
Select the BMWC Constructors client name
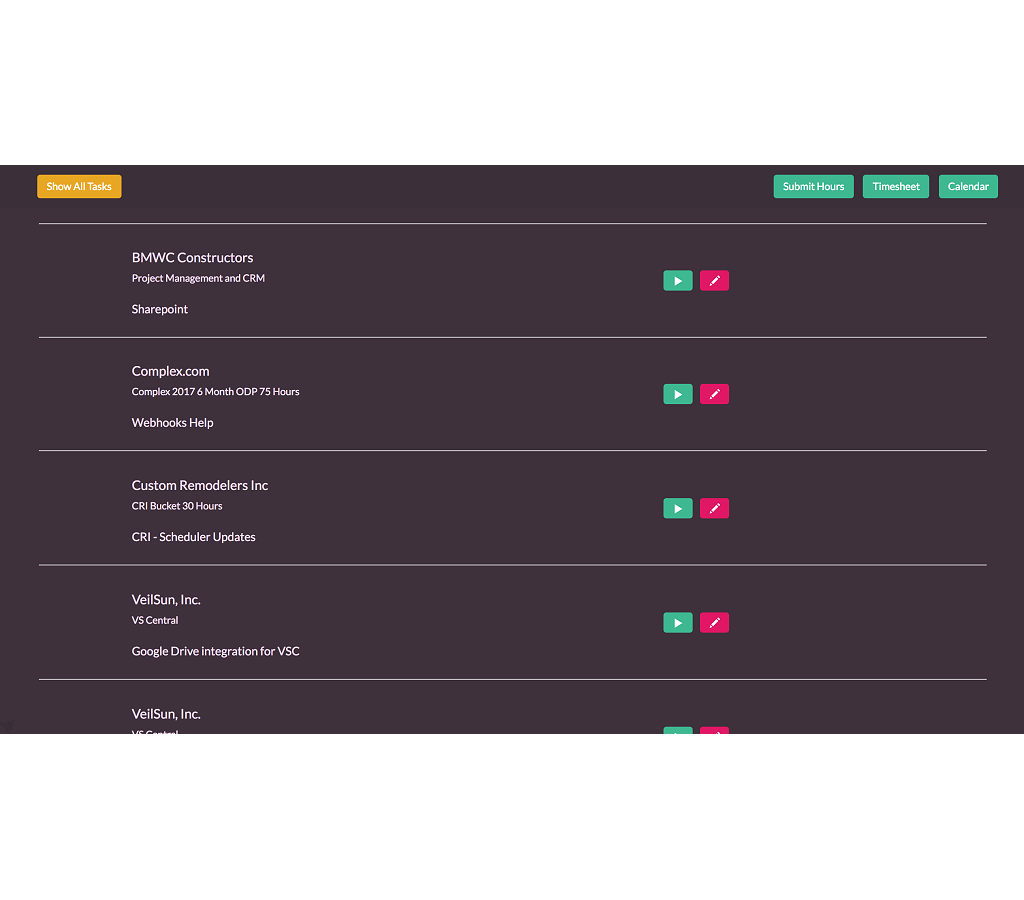point(193,258)
